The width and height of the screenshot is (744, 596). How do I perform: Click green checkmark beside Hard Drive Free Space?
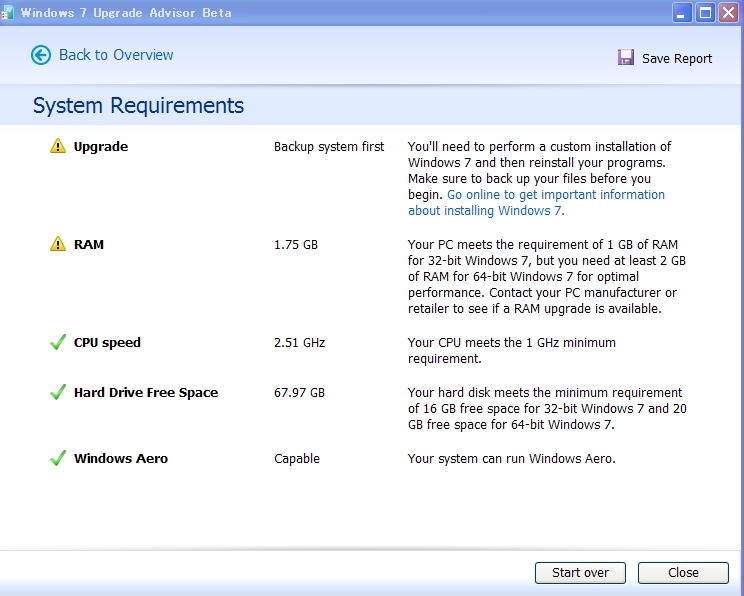58,393
